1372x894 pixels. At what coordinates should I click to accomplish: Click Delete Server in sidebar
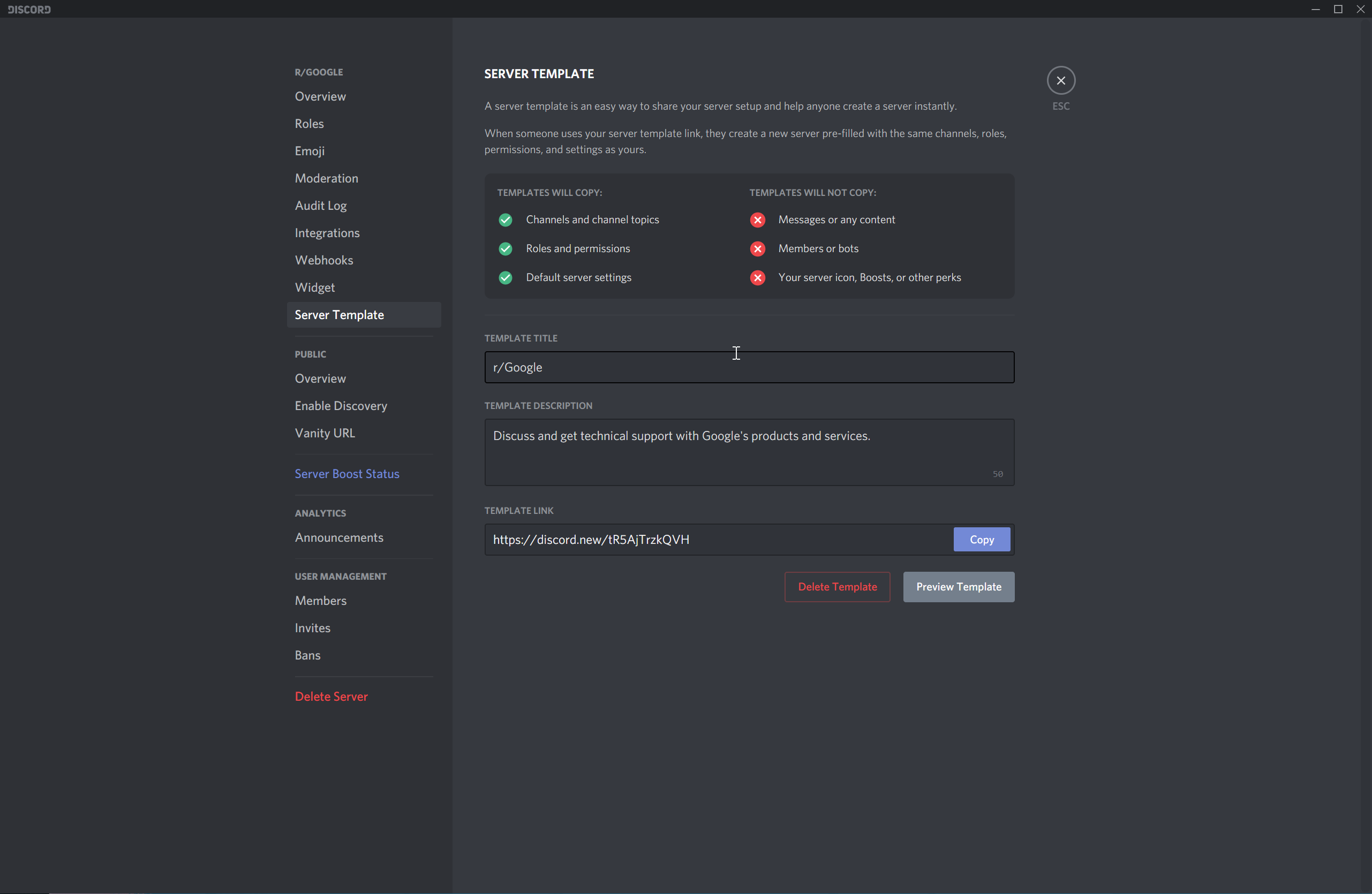click(331, 696)
